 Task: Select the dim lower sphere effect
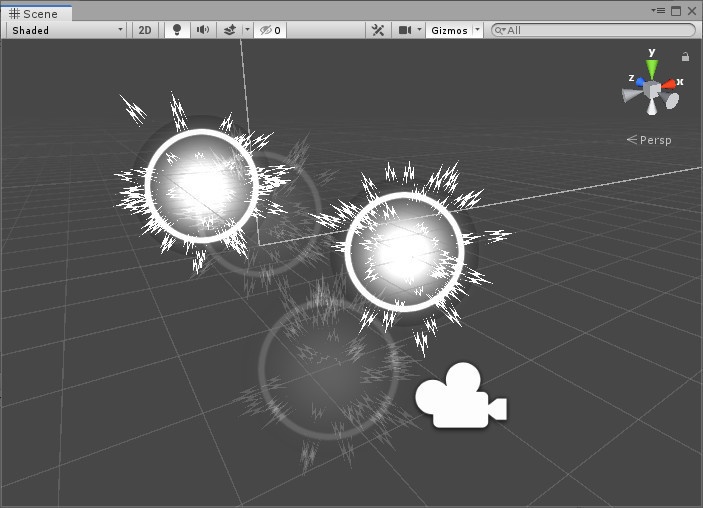pyautogui.click(x=328, y=370)
